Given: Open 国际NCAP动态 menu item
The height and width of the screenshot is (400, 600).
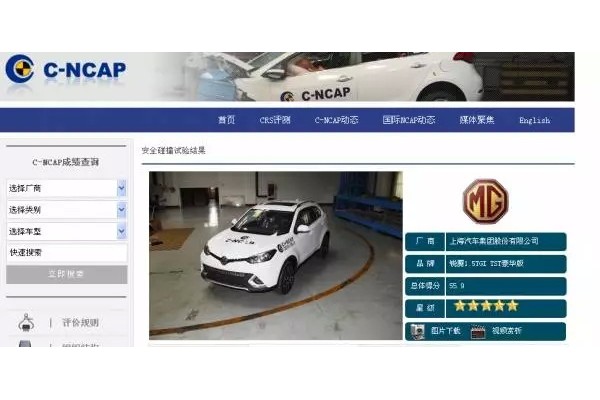Looking at the screenshot, I should click(x=409, y=120).
